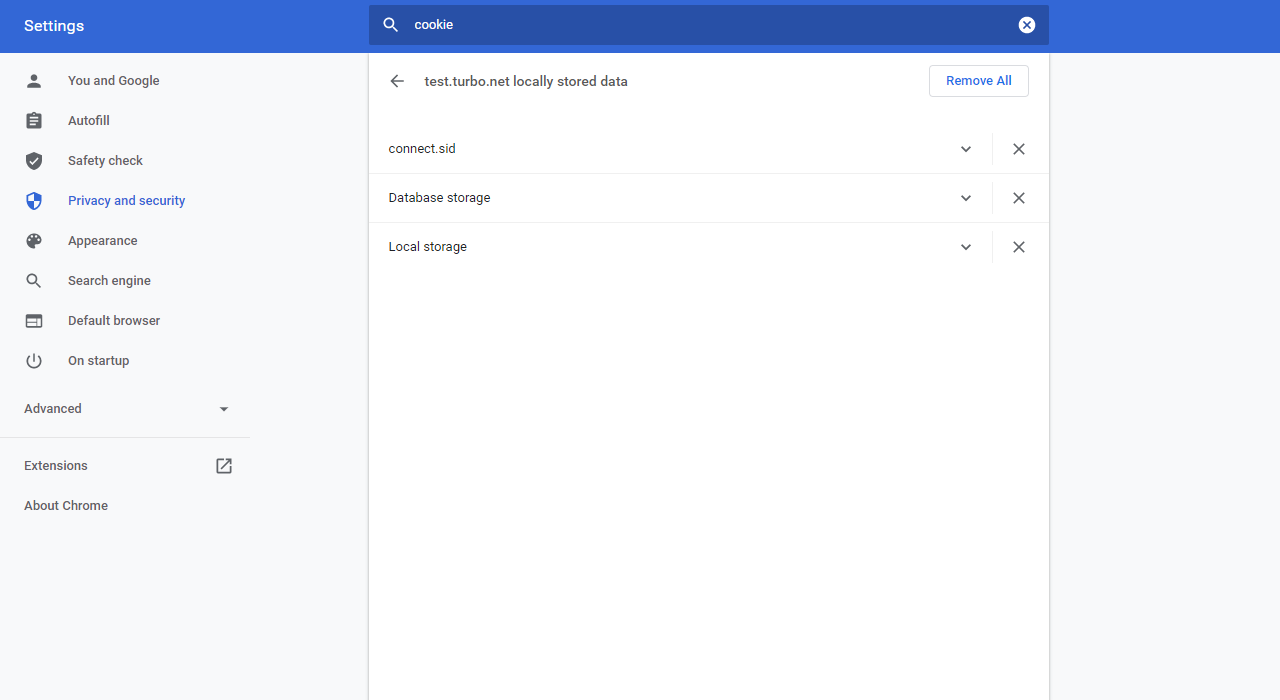Go to Search engine settings
The height and width of the screenshot is (700, 1280).
tap(109, 281)
